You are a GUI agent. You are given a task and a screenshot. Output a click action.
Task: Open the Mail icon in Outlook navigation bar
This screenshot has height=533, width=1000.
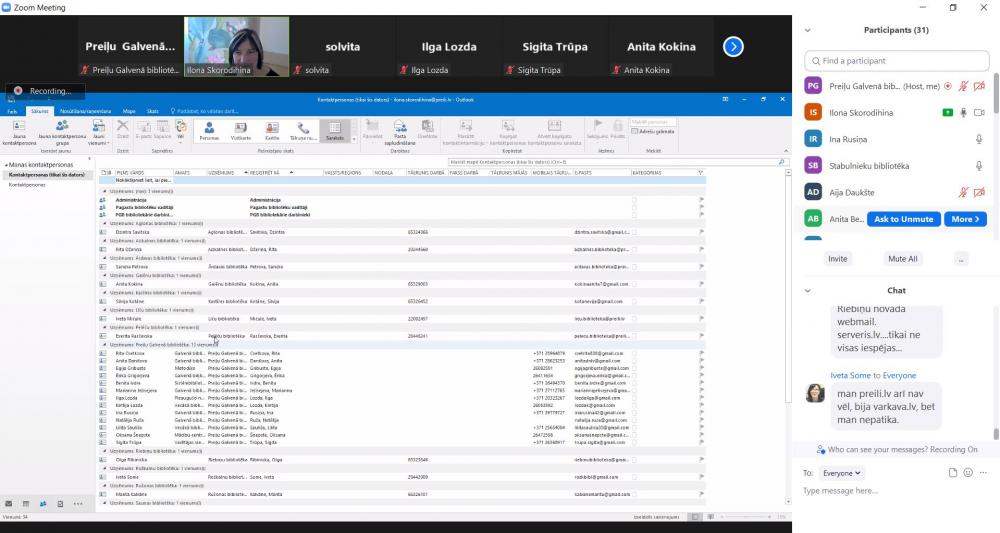(9, 504)
